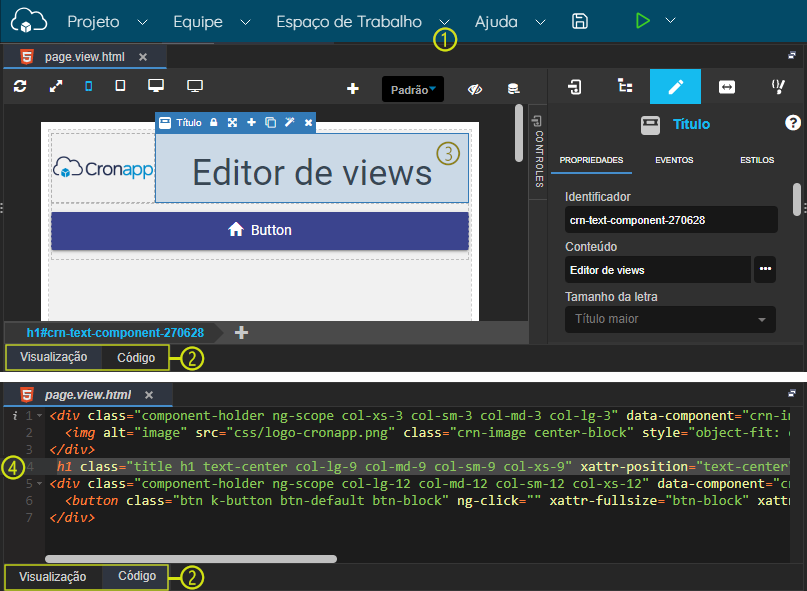Click the plus icon next to the breadcrumb
This screenshot has width=807, height=591.
click(x=241, y=333)
